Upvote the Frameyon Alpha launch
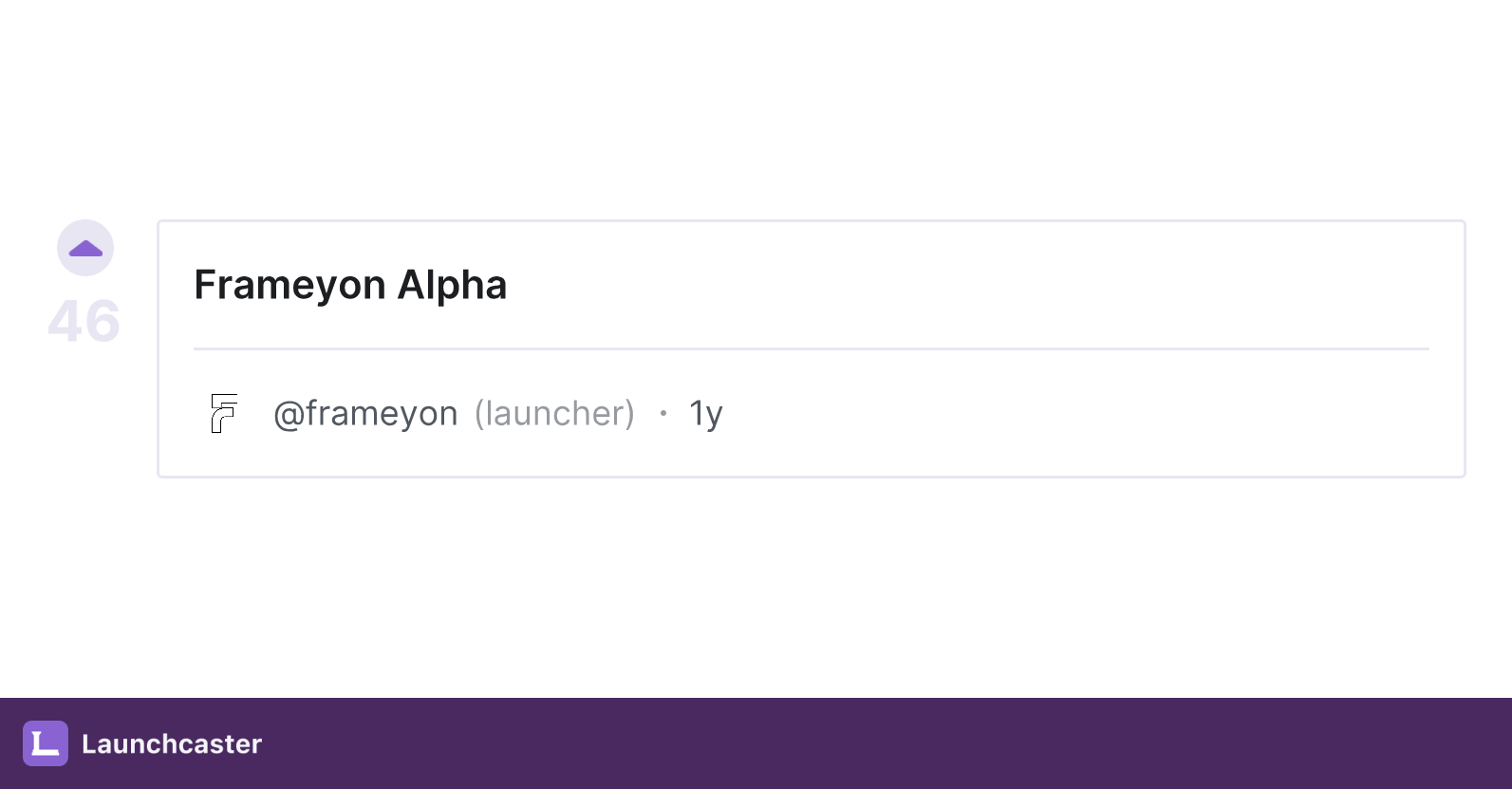Viewport: 1512px width, 789px height. coord(85,249)
